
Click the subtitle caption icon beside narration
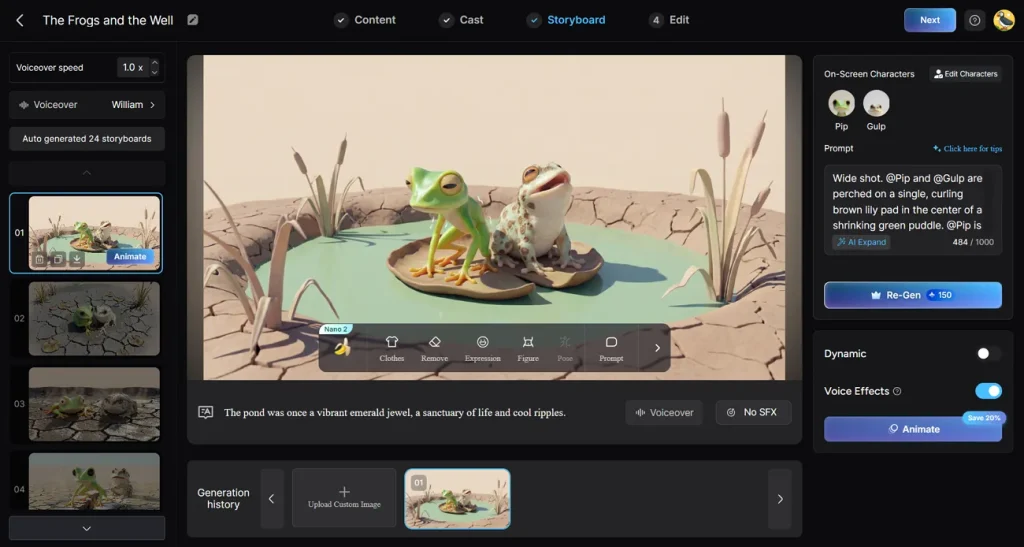click(206, 412)
